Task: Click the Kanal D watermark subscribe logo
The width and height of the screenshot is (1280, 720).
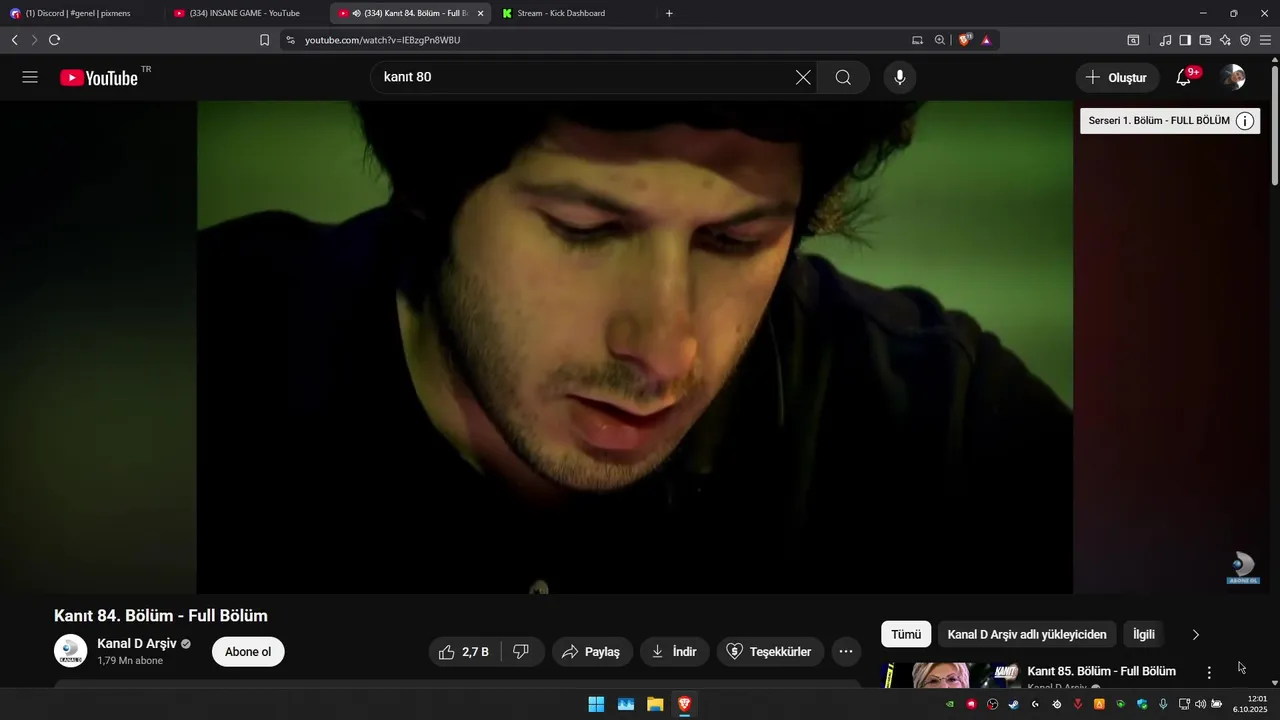Action: coord(1243,567)
